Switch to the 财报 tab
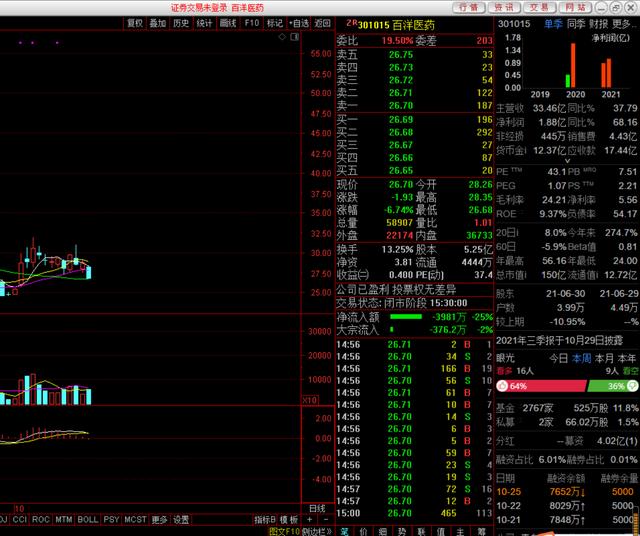Image resolution: width=640 pixels, height=536 pixels. click(598, 22)
